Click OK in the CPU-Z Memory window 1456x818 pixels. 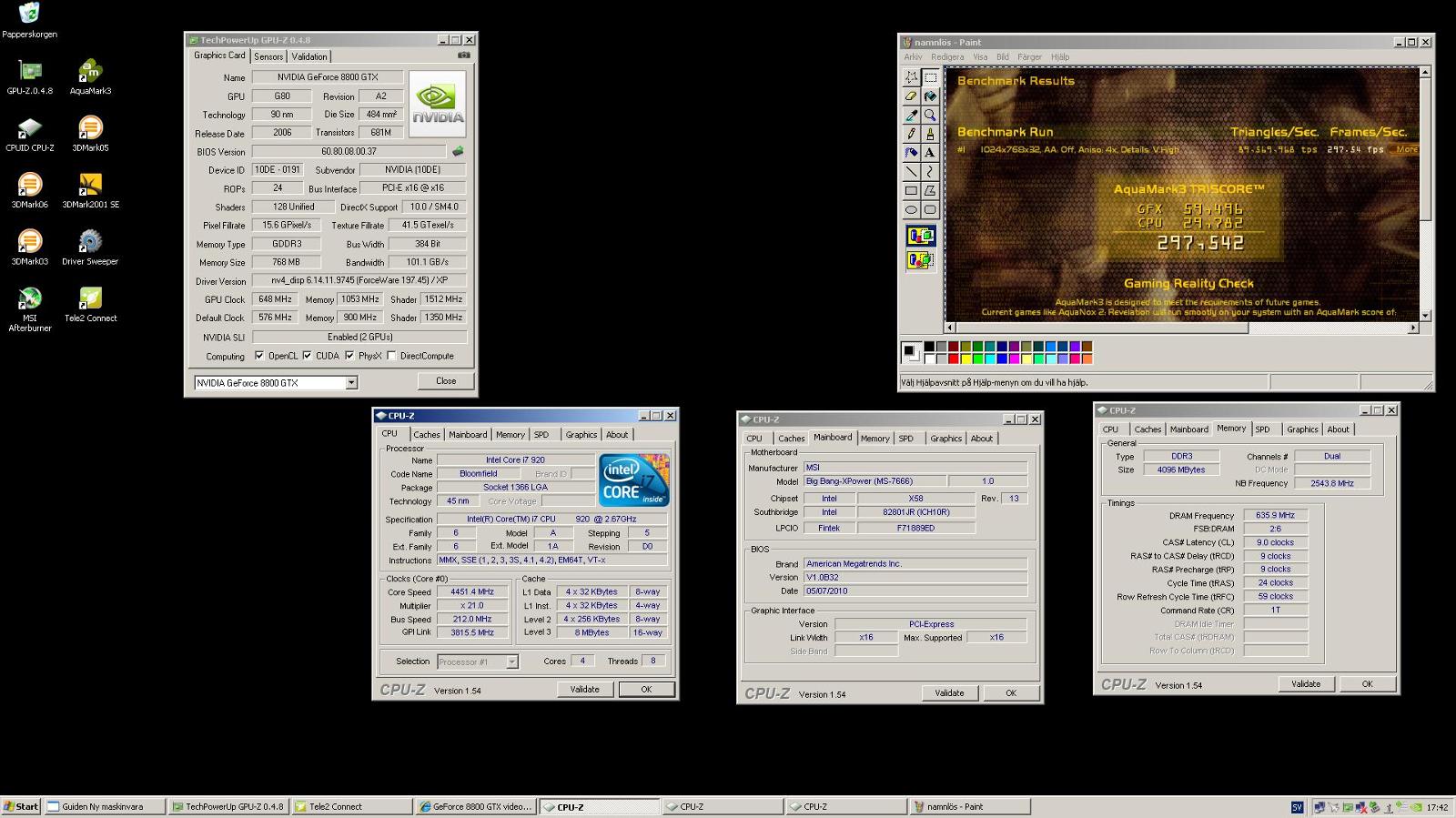(x=1367, y=684)
